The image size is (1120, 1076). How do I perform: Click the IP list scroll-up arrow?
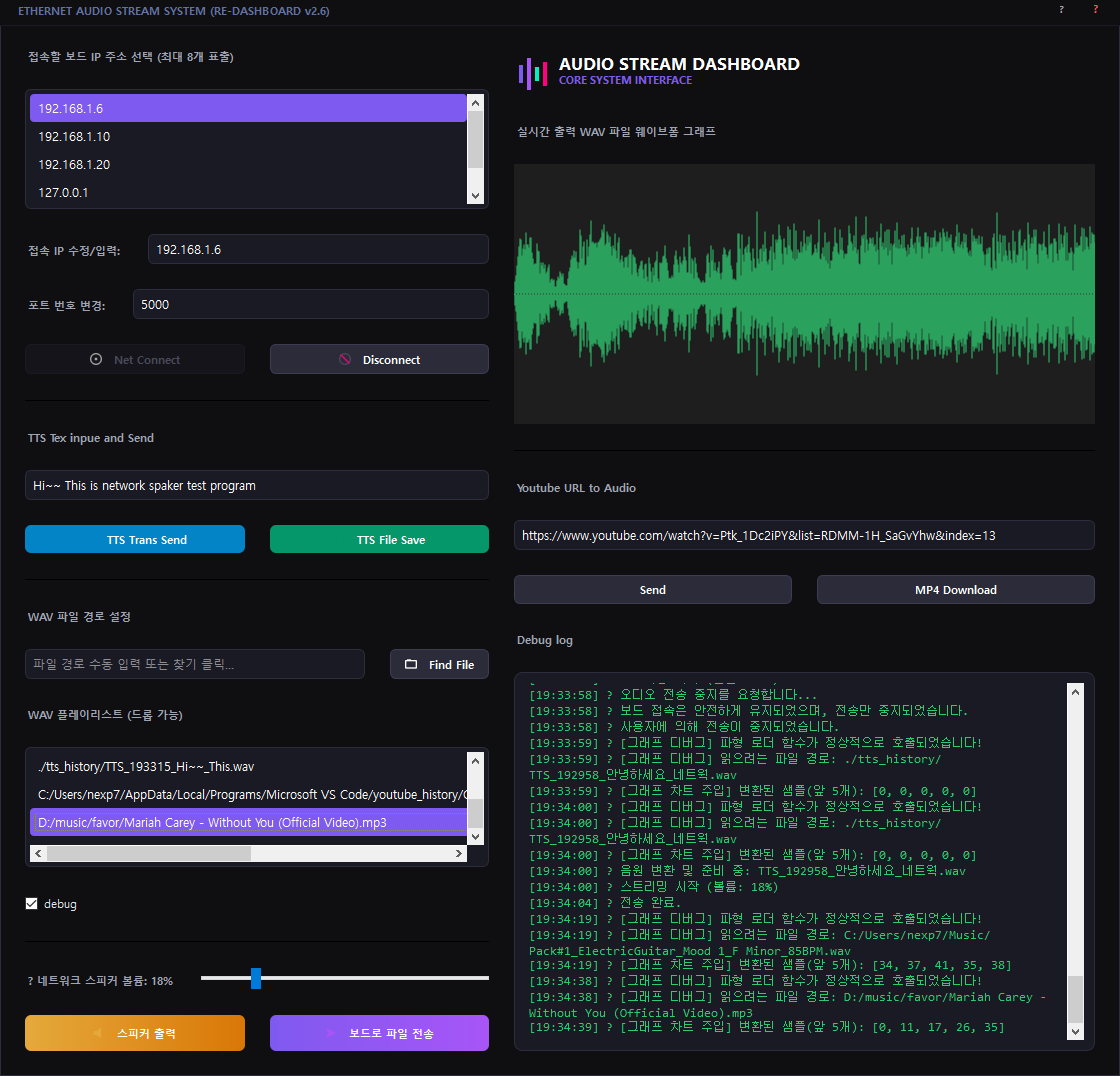[476, 103]
